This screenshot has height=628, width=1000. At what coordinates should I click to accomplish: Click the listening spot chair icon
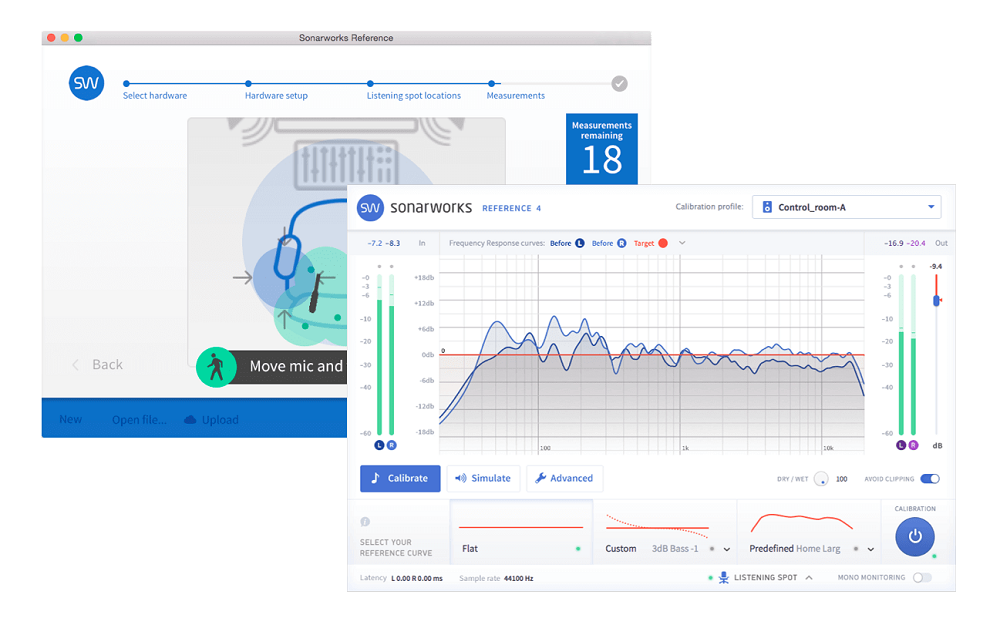click(724, 578)
